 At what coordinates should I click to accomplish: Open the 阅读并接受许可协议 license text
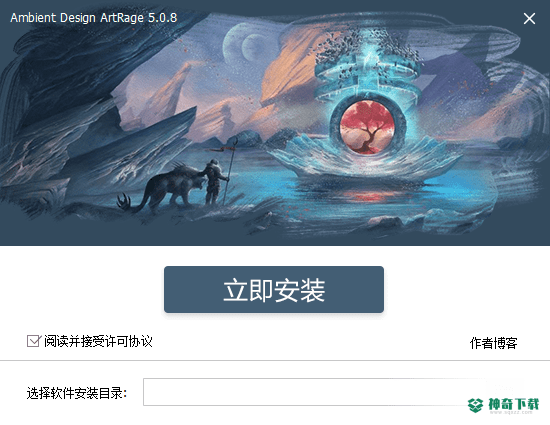pos(98,341)
